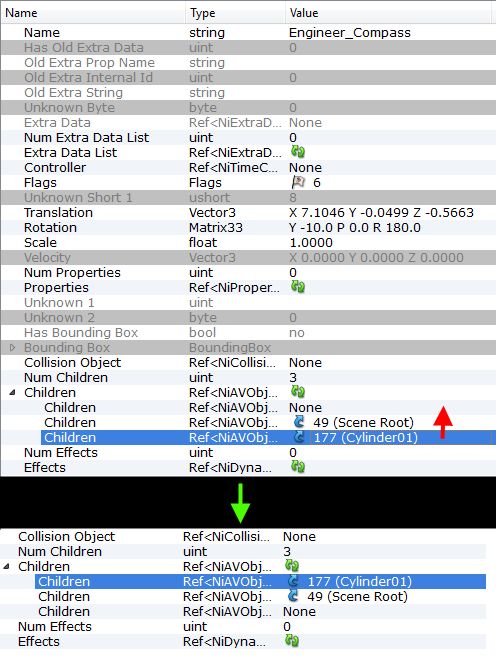The height and width of the screenshot is (659, 496).
Task: Click the refresh icon in Properties row
Action: pos(298,287)
